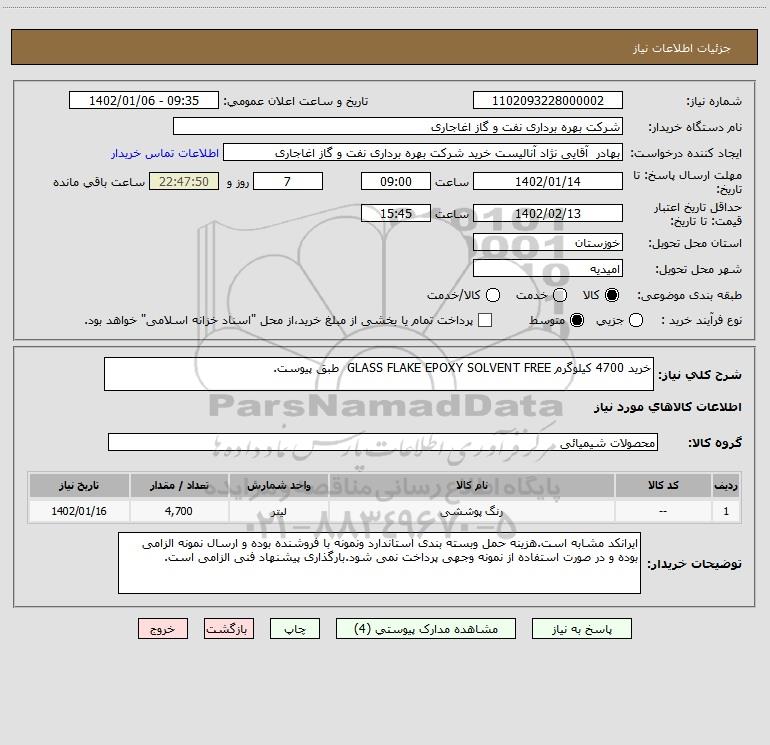
Task: Click the شماره نیاز field 1102093228000002
Action: (548, 101)
